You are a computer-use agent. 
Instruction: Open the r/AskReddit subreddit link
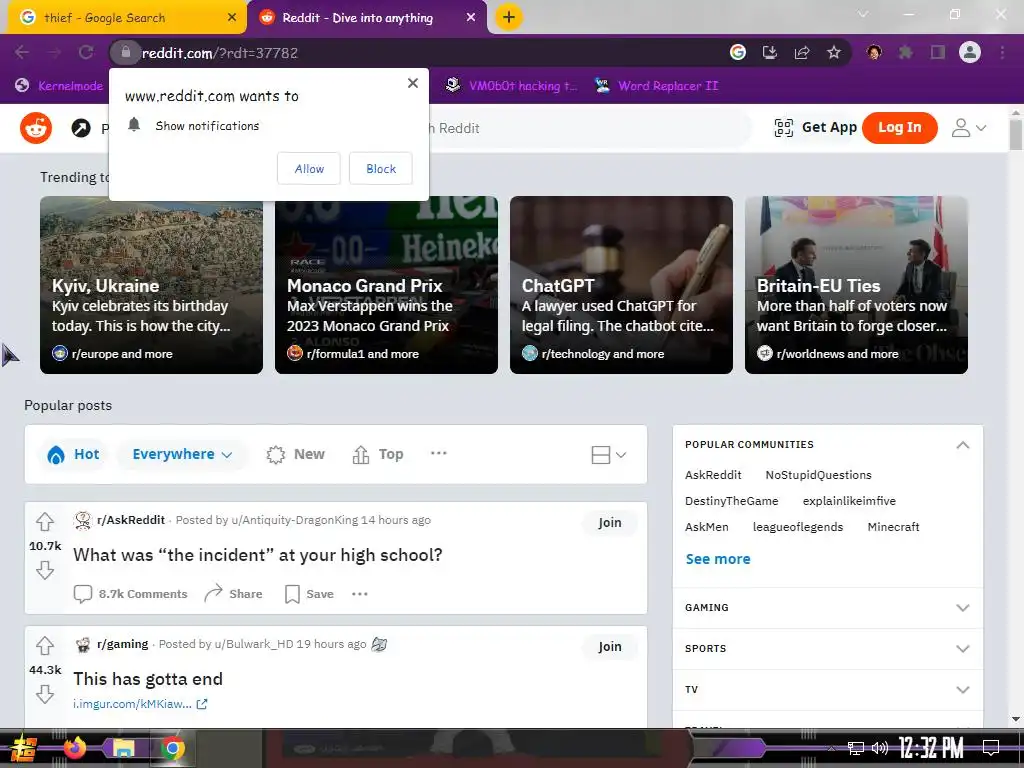coord(131,520)
